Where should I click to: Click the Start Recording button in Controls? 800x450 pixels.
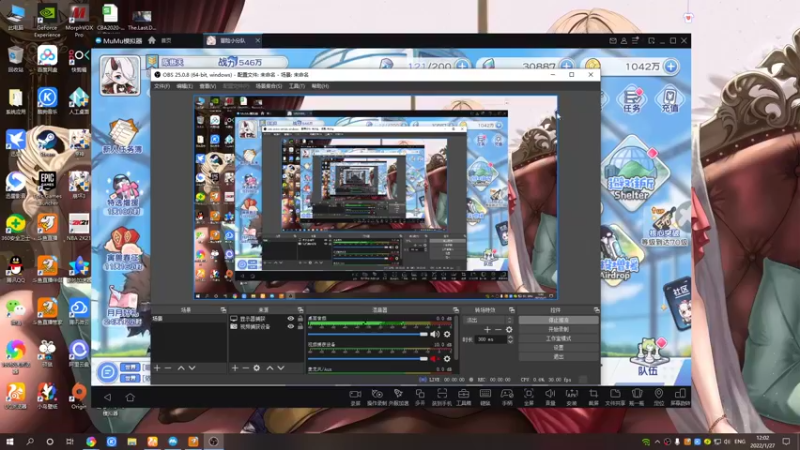559,329
